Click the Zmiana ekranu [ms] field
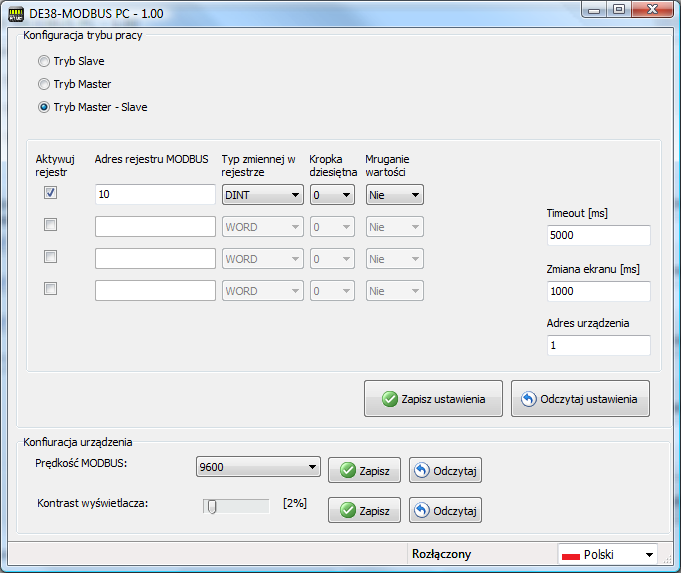Viewport: 681px width, 573px height. pyautogui.click(x=598, y=291)
